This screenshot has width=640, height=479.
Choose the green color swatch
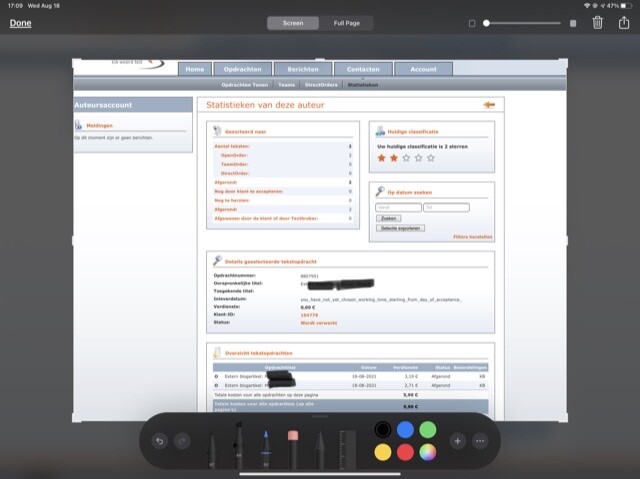click(428, 430)
